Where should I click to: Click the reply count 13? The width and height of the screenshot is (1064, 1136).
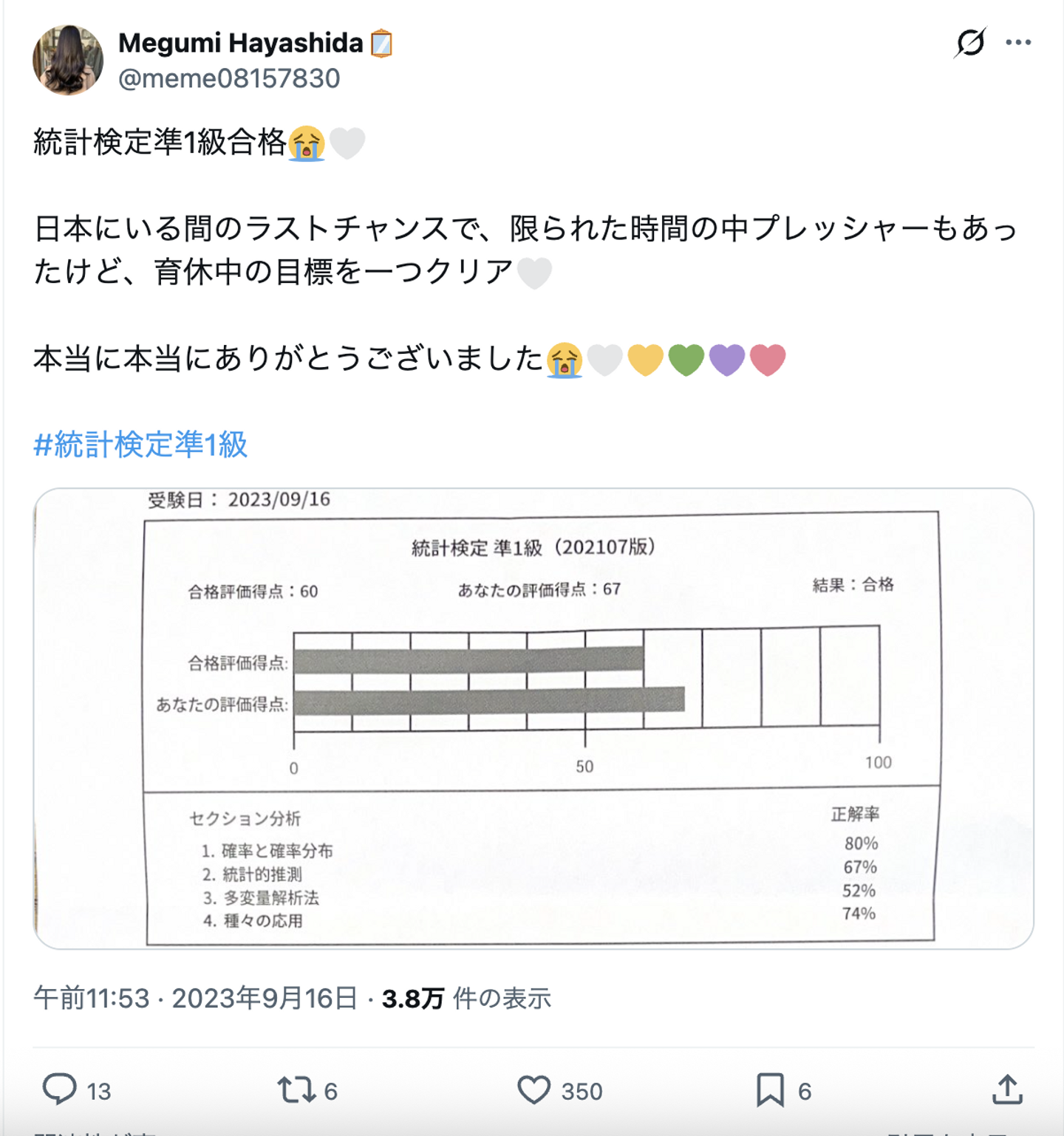(x=99, y=1092)
